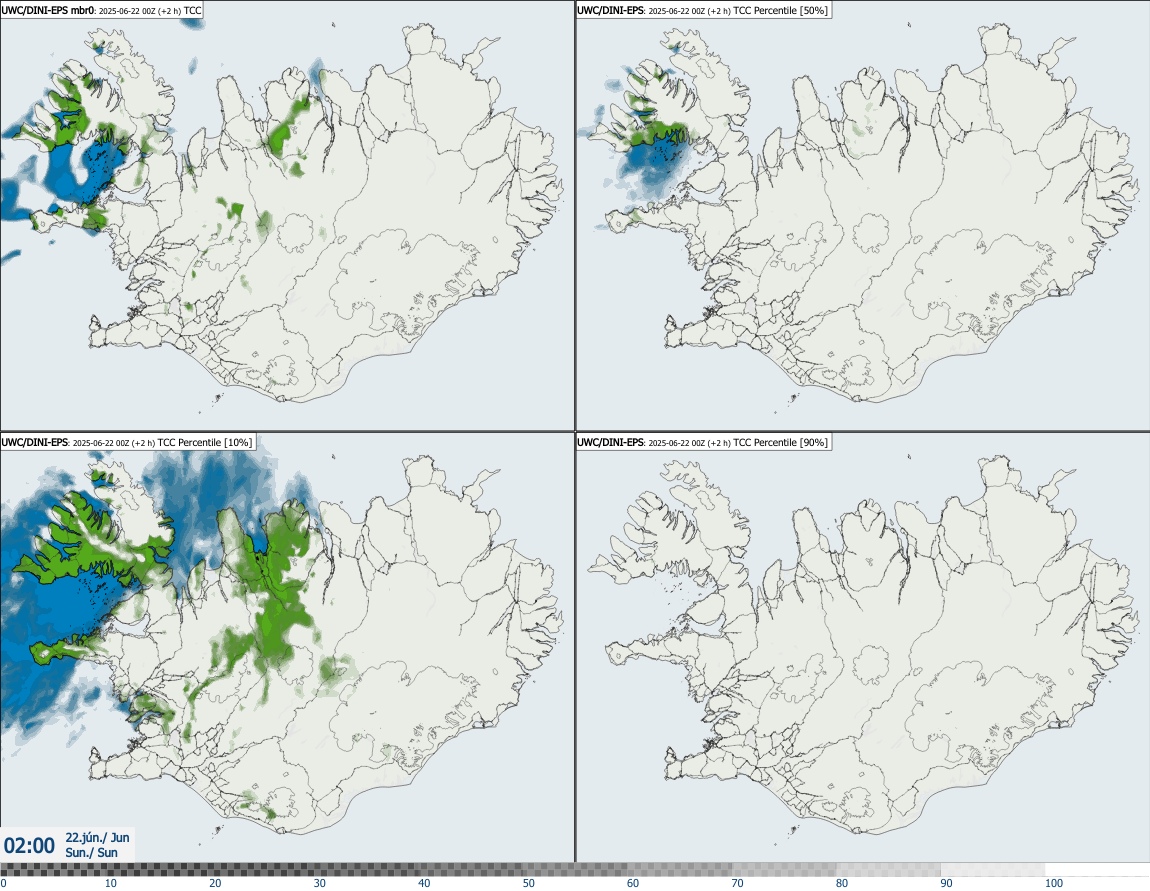The width and height of the screenshot is (1150, 891).
Task: Click the 50 tick label on color scale
Action: point(529,884)
